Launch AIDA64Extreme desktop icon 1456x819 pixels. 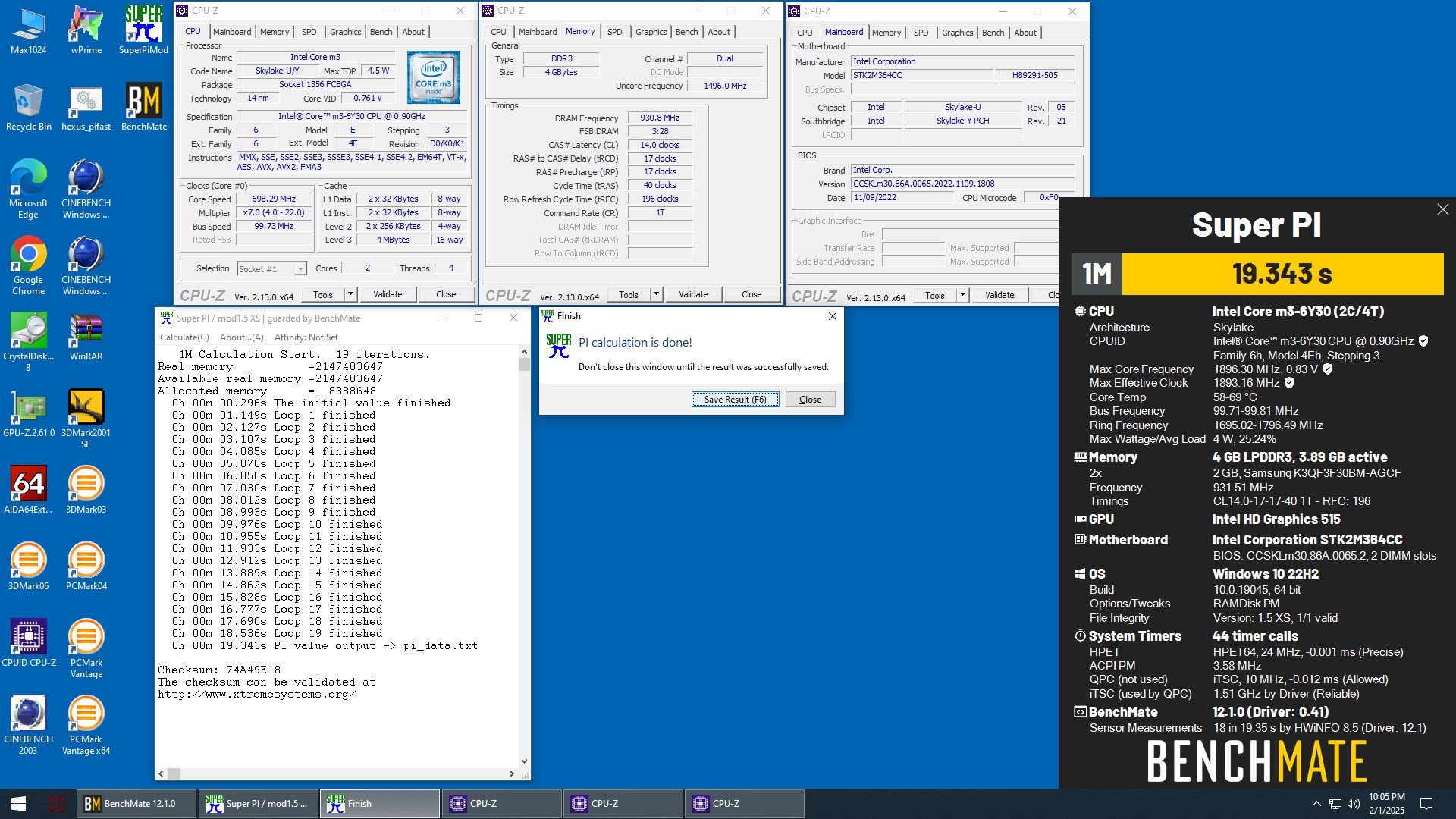click(28, 490)
